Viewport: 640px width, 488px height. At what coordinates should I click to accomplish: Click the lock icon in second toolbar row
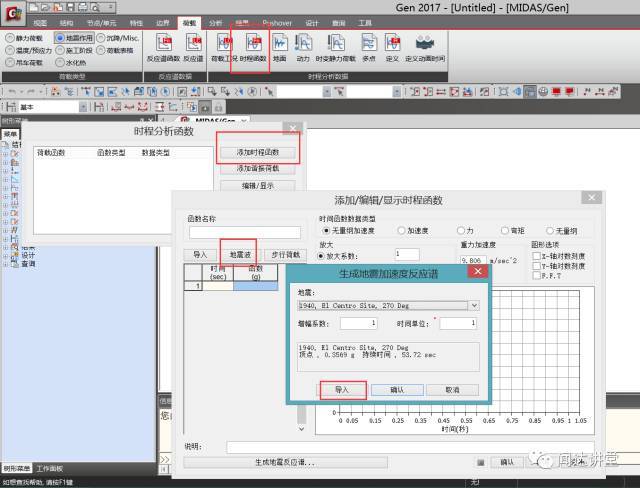(x=218, y=107)
